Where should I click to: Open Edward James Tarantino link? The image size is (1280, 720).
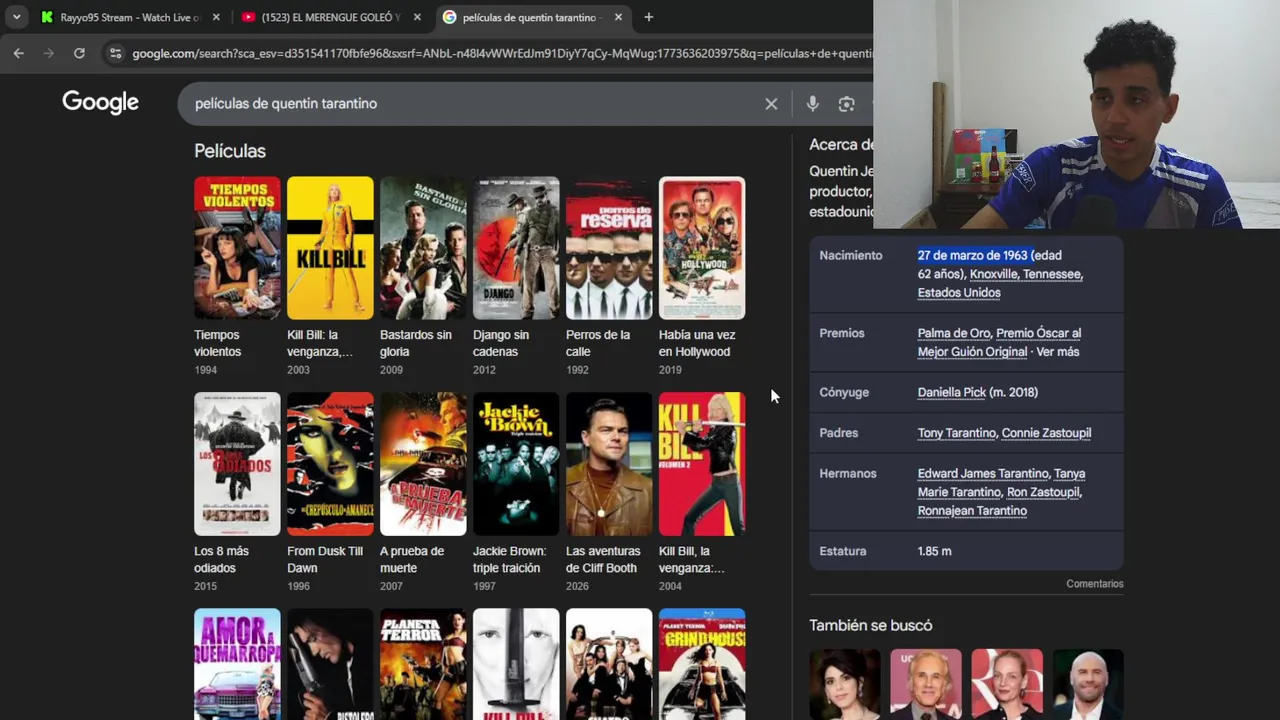(x=983, y=474)
